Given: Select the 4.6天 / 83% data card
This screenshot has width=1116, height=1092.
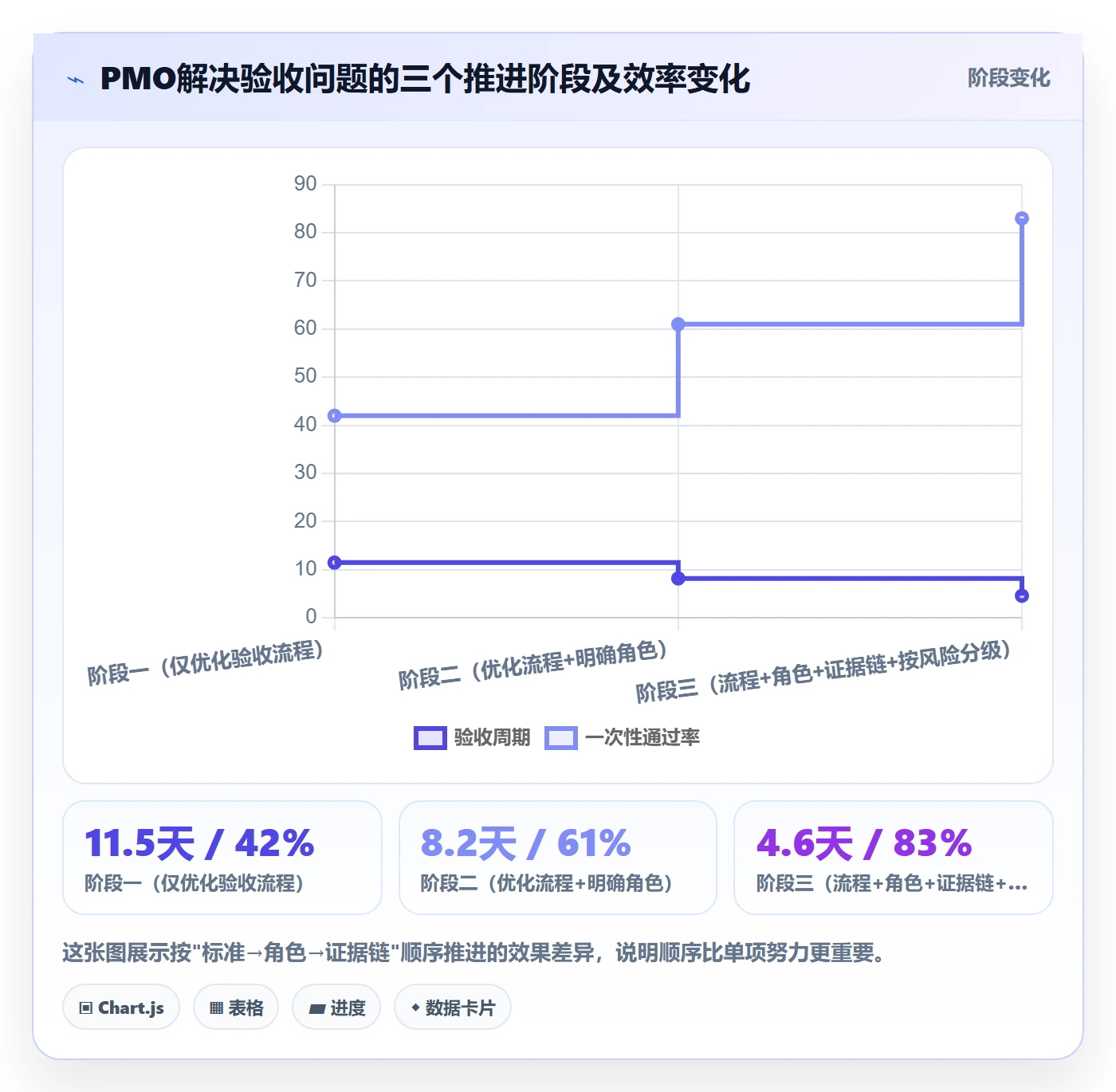Looking at the screenshot, I should pos(894,858).
